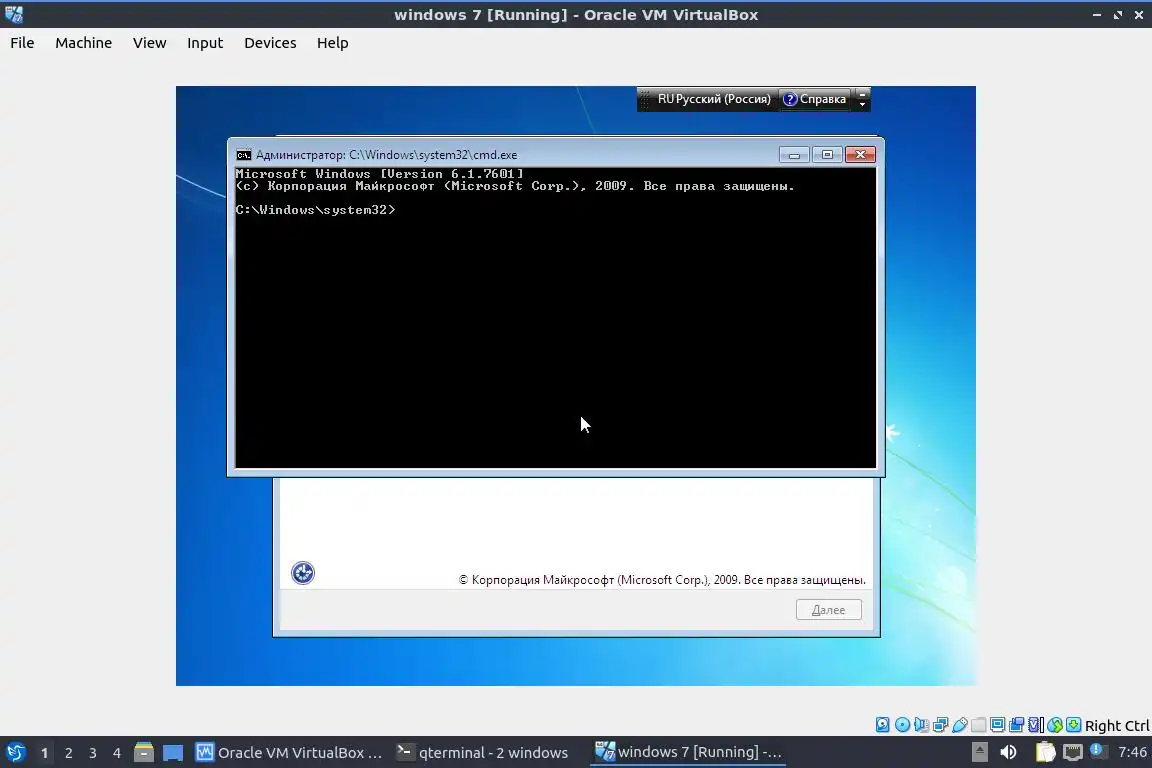This screenshot has height=768, width=1152.
Task: Click the wired network tray icon
Action: point(1073,752)
